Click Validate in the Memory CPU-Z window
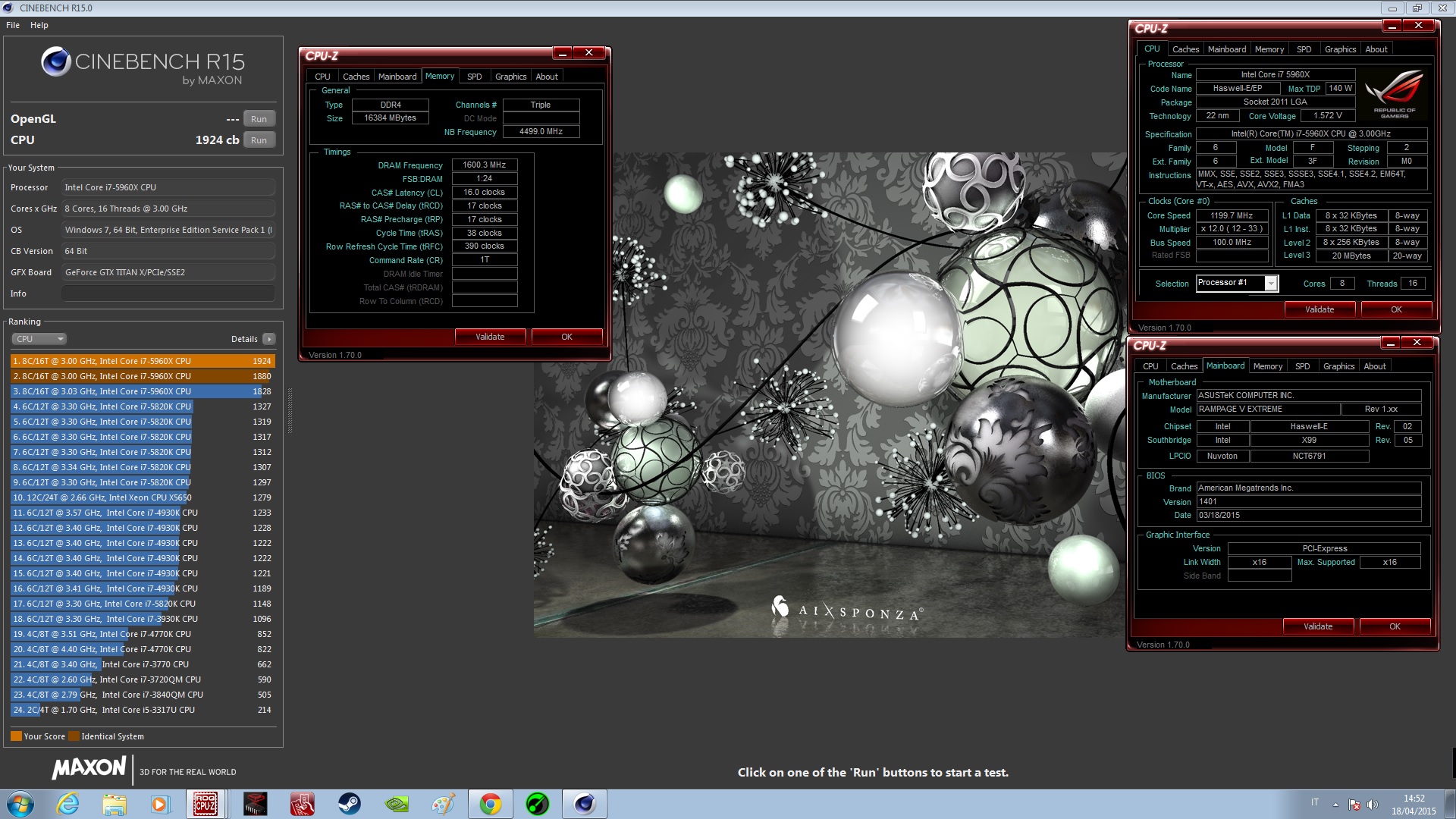 (490, 337)
